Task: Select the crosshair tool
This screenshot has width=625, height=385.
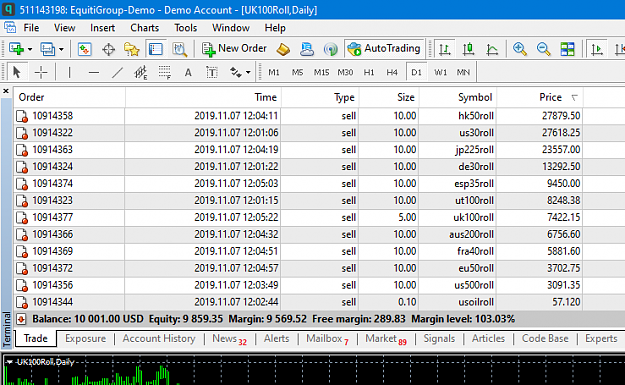Action: point(41,72)
